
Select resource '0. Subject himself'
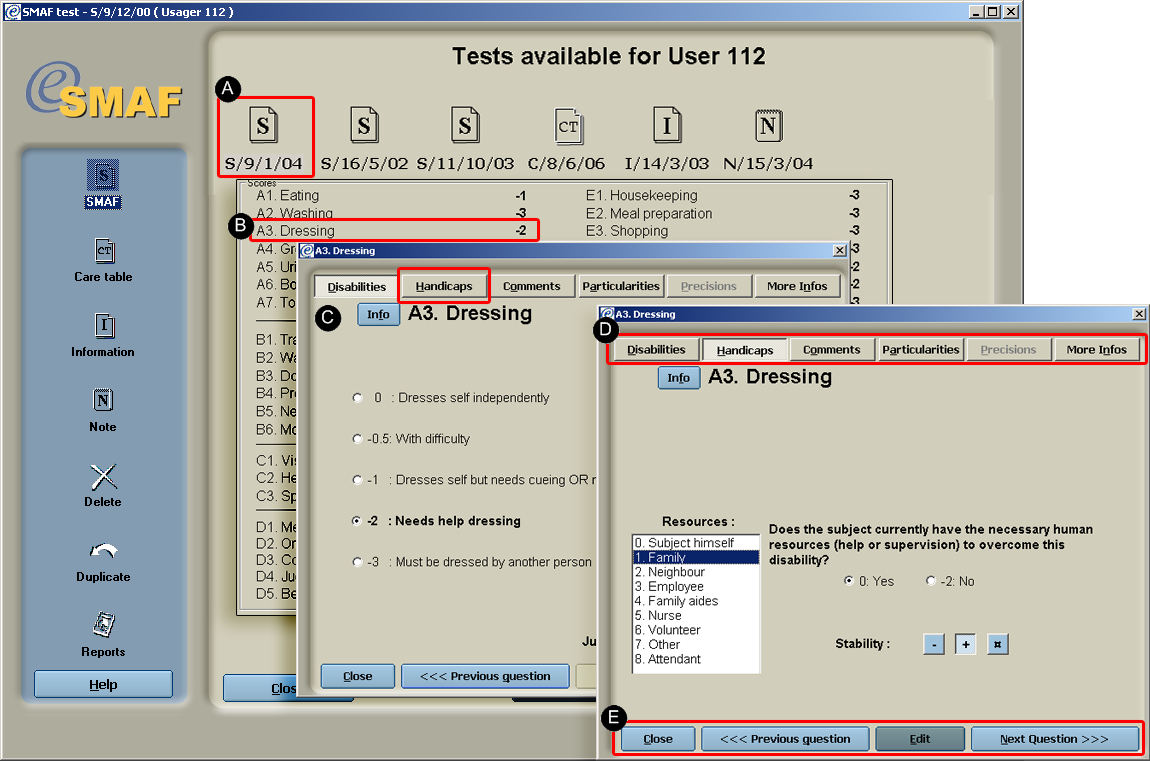pyautogui.click(x=695, y=543)
